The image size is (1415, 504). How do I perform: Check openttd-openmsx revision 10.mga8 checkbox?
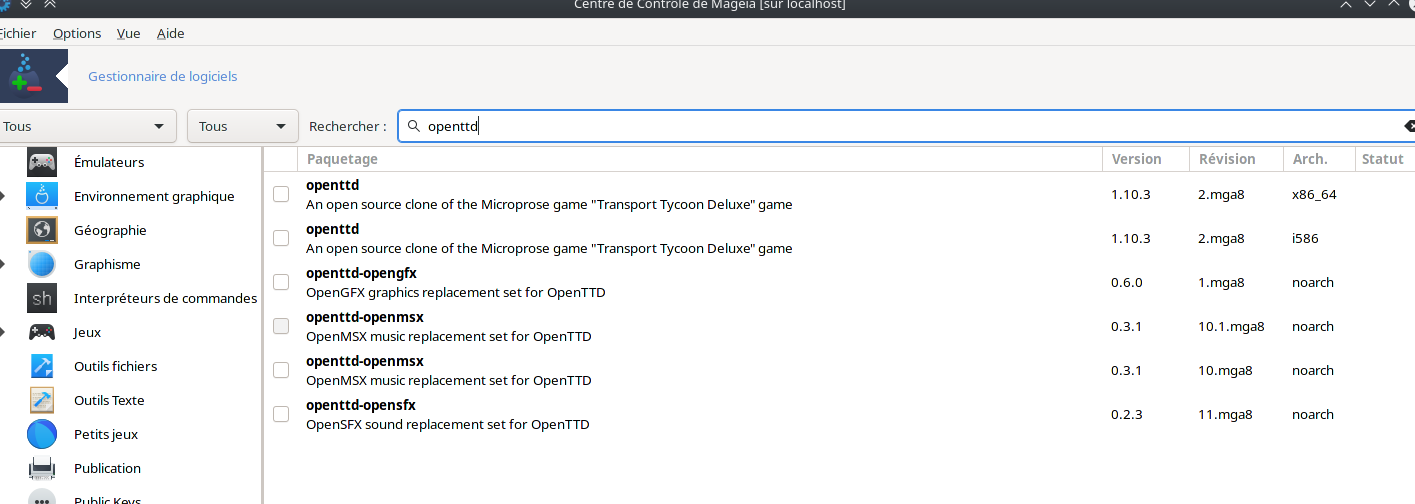tap(281, 370)
